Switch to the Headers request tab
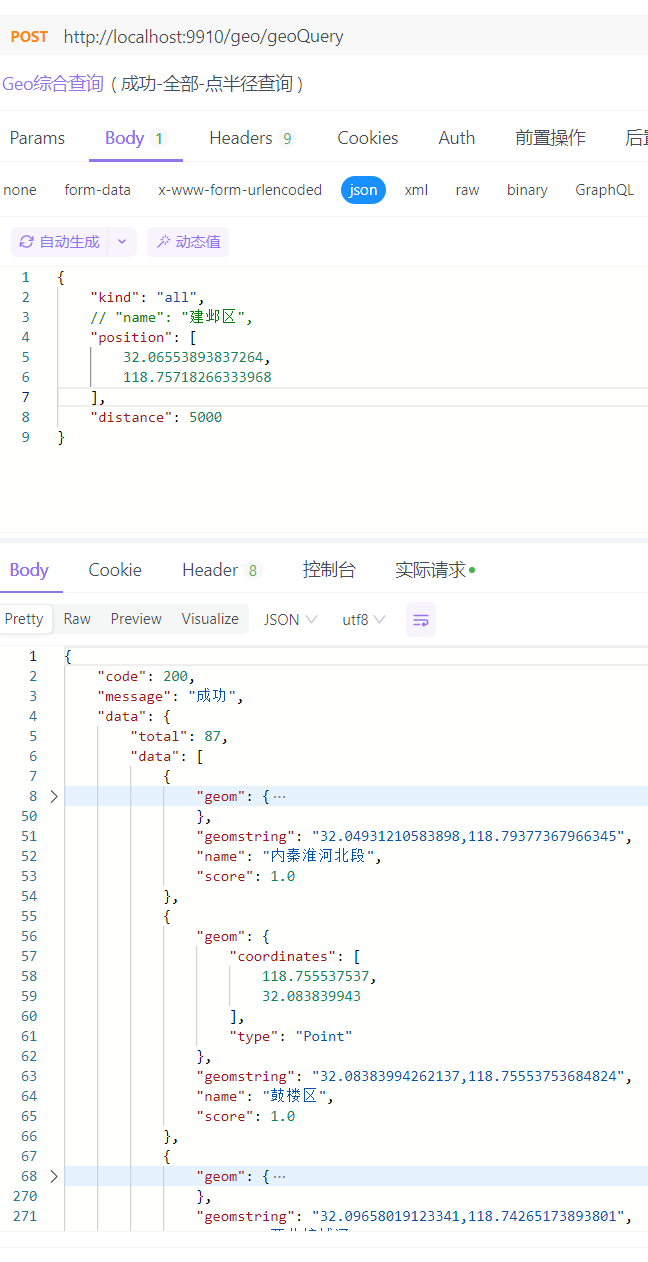 pos(251,138)
